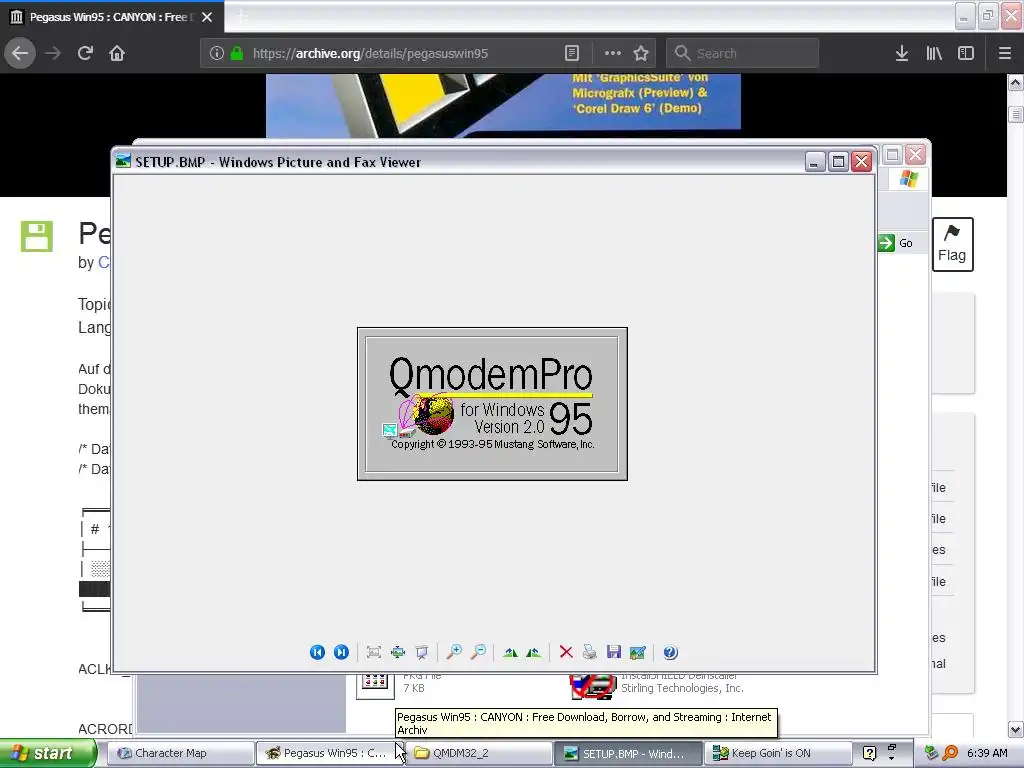Go to previous image in Picture Viewer
Image resolution: width=1024 pixels, height=768 pixels.
pos(317,652)
